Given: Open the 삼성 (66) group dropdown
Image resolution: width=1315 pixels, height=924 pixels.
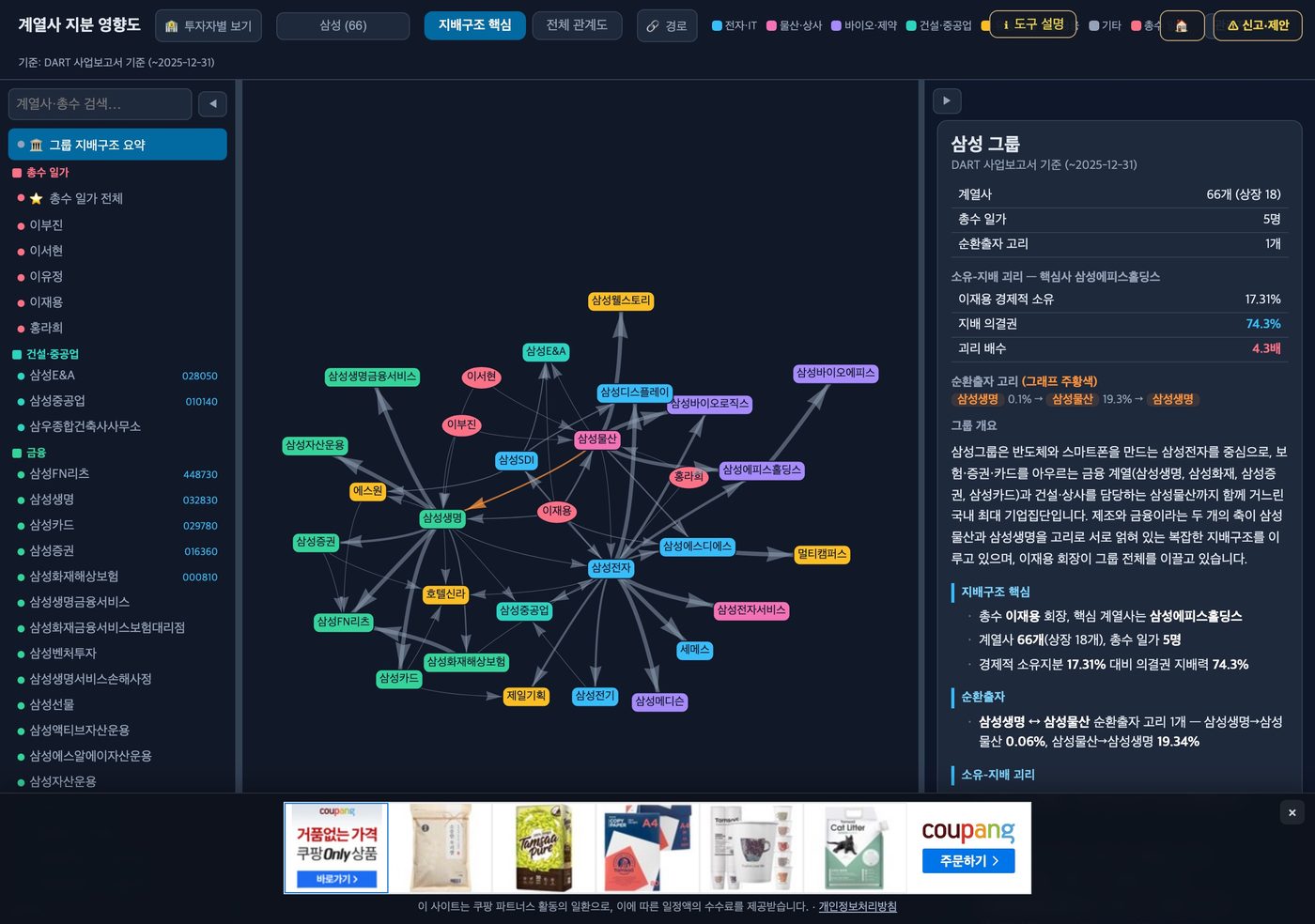Looking at the screenshot, I should (x=343, y=25).
